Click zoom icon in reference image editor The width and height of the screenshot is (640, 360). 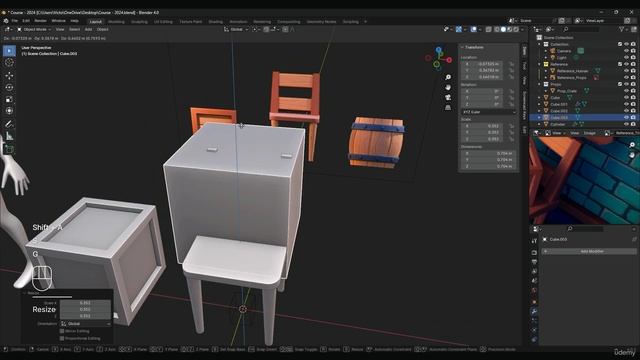(x=632, y=145)
